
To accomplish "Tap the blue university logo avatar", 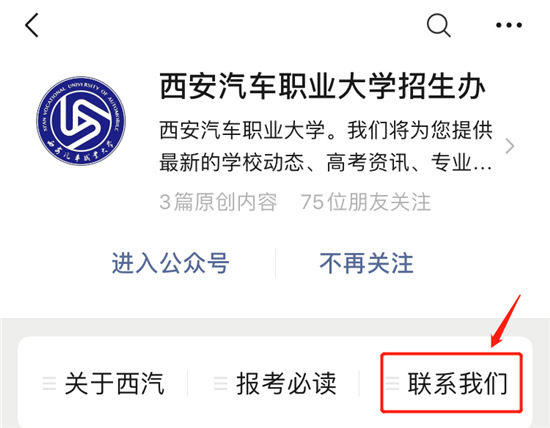I will (x=81, y=120).
